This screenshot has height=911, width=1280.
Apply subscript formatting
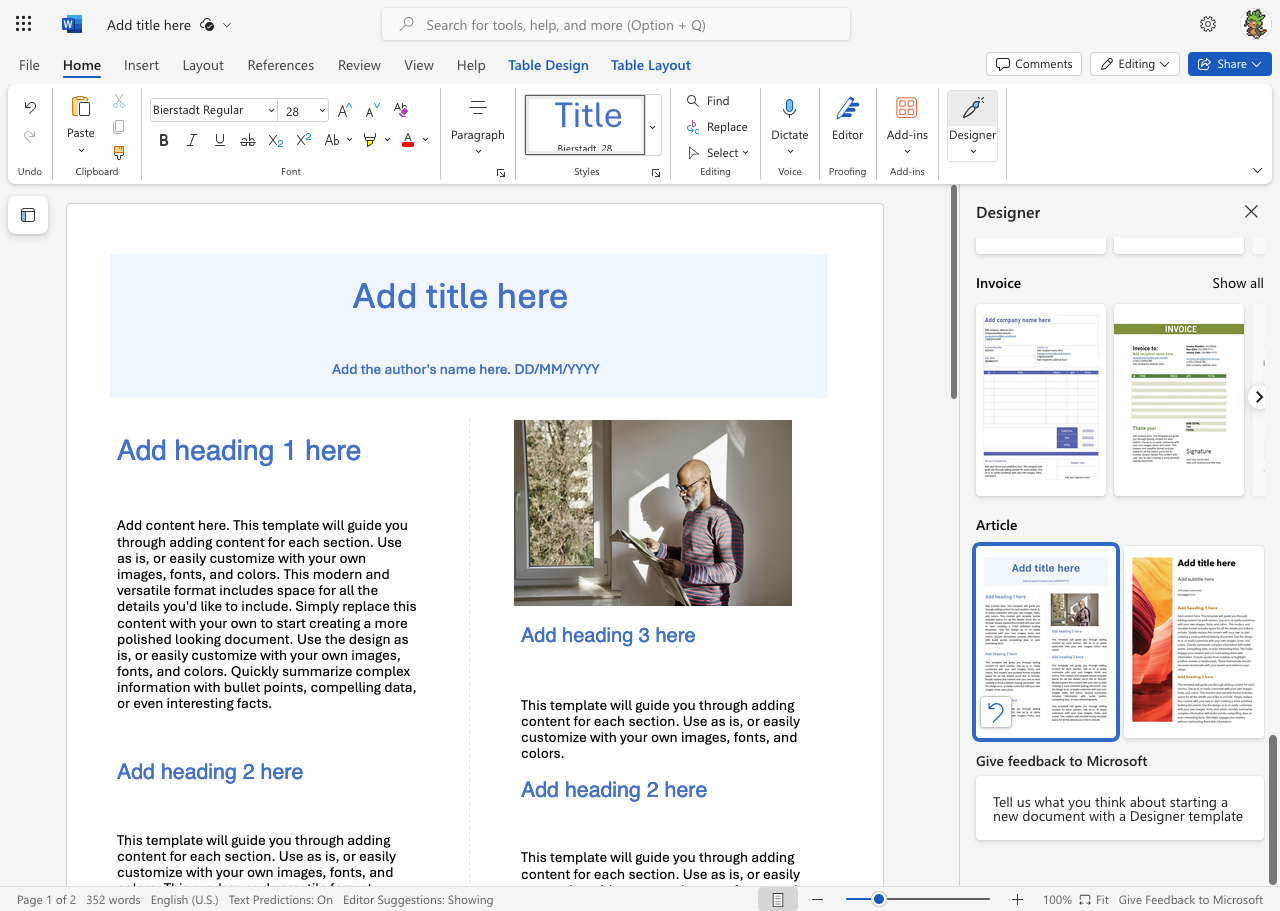276,140
